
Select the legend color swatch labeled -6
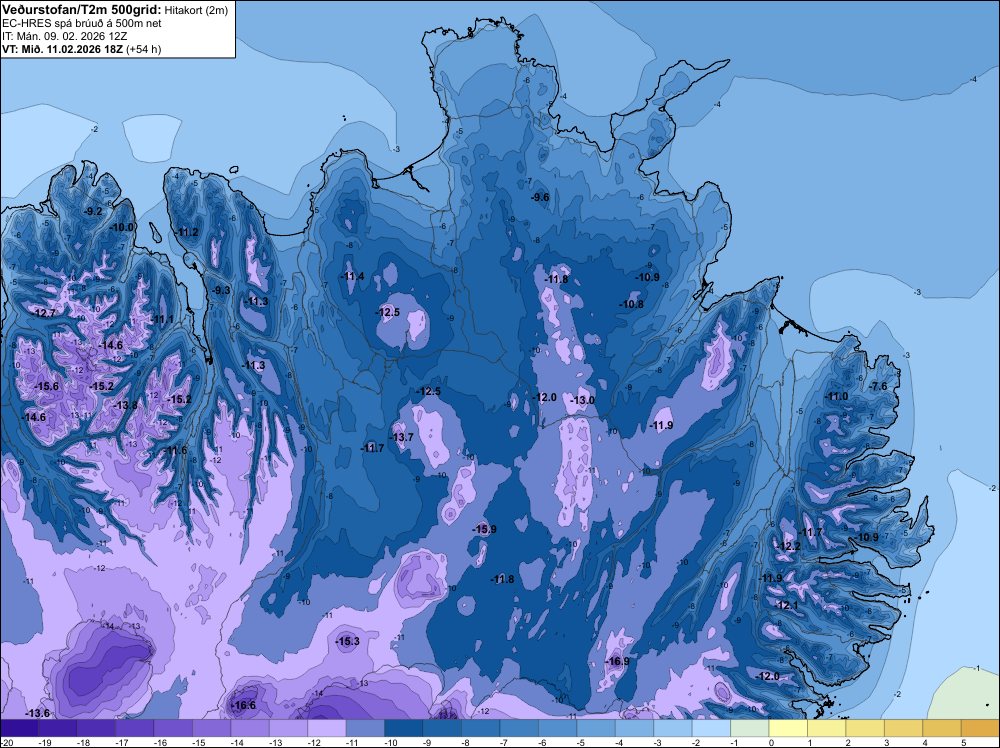pyautogui.click(x=557, y=728)
